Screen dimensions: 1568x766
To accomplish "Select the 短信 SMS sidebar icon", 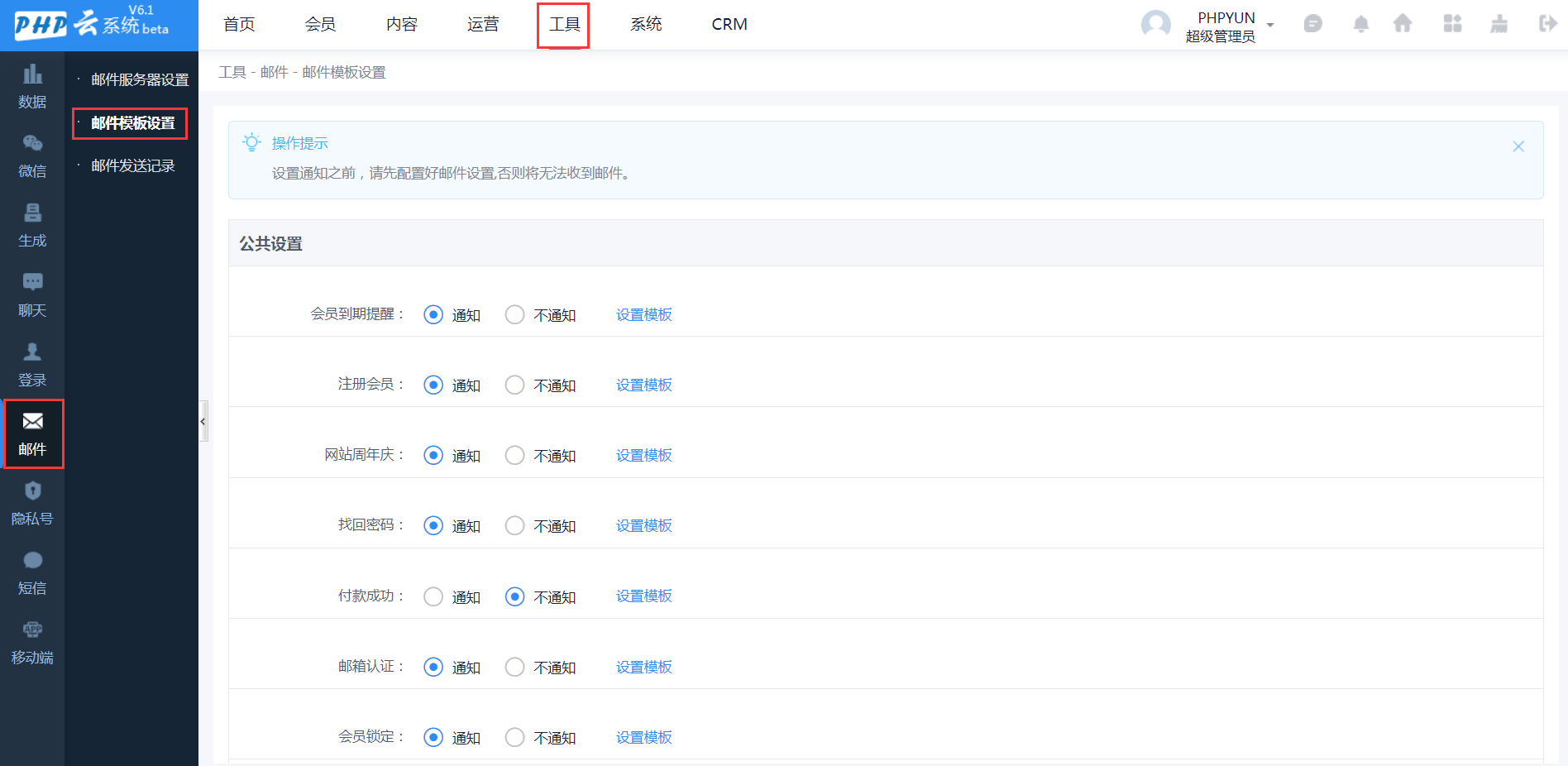I will tap(32, 572).
